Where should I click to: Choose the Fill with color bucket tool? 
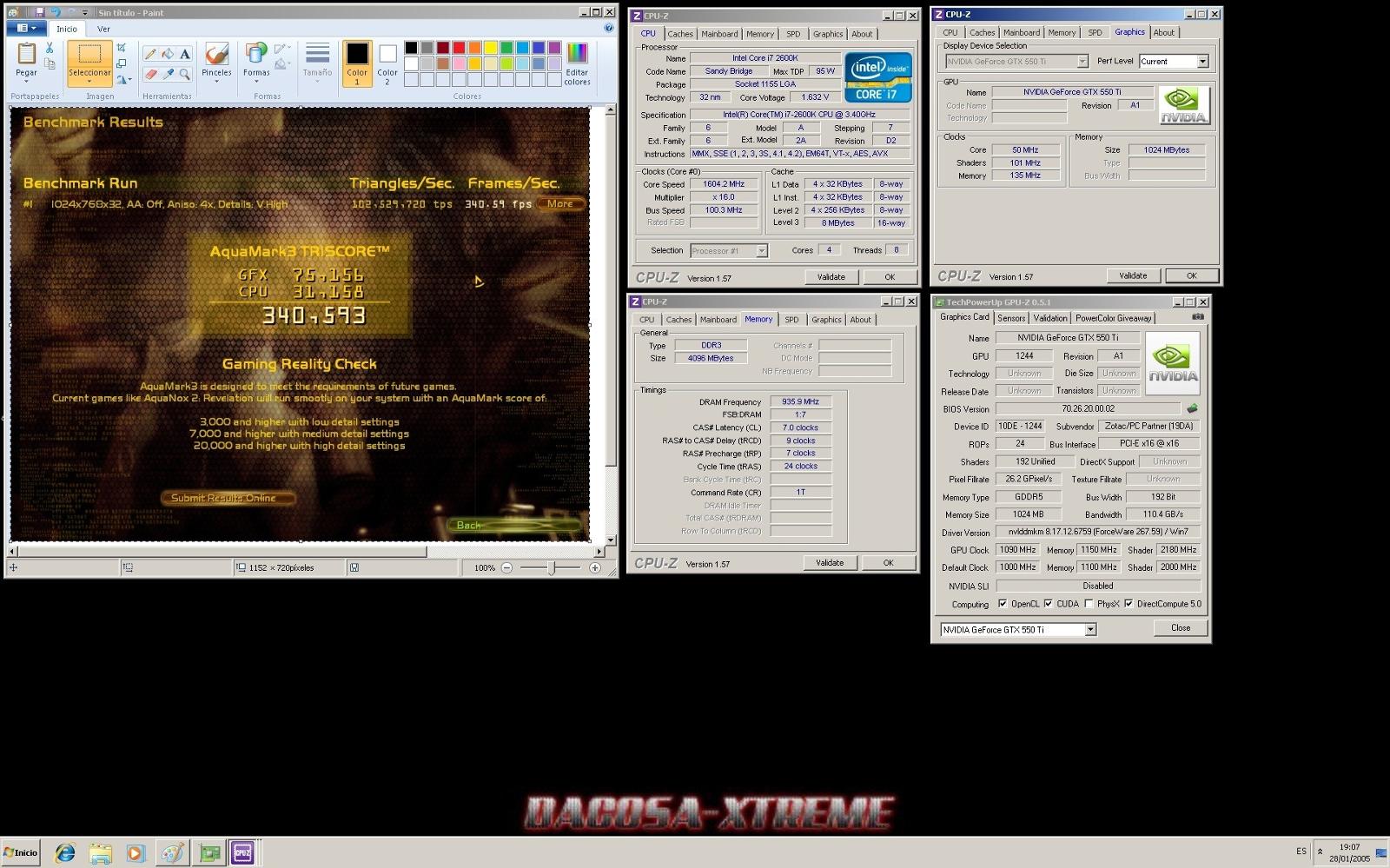coord(168,54)
